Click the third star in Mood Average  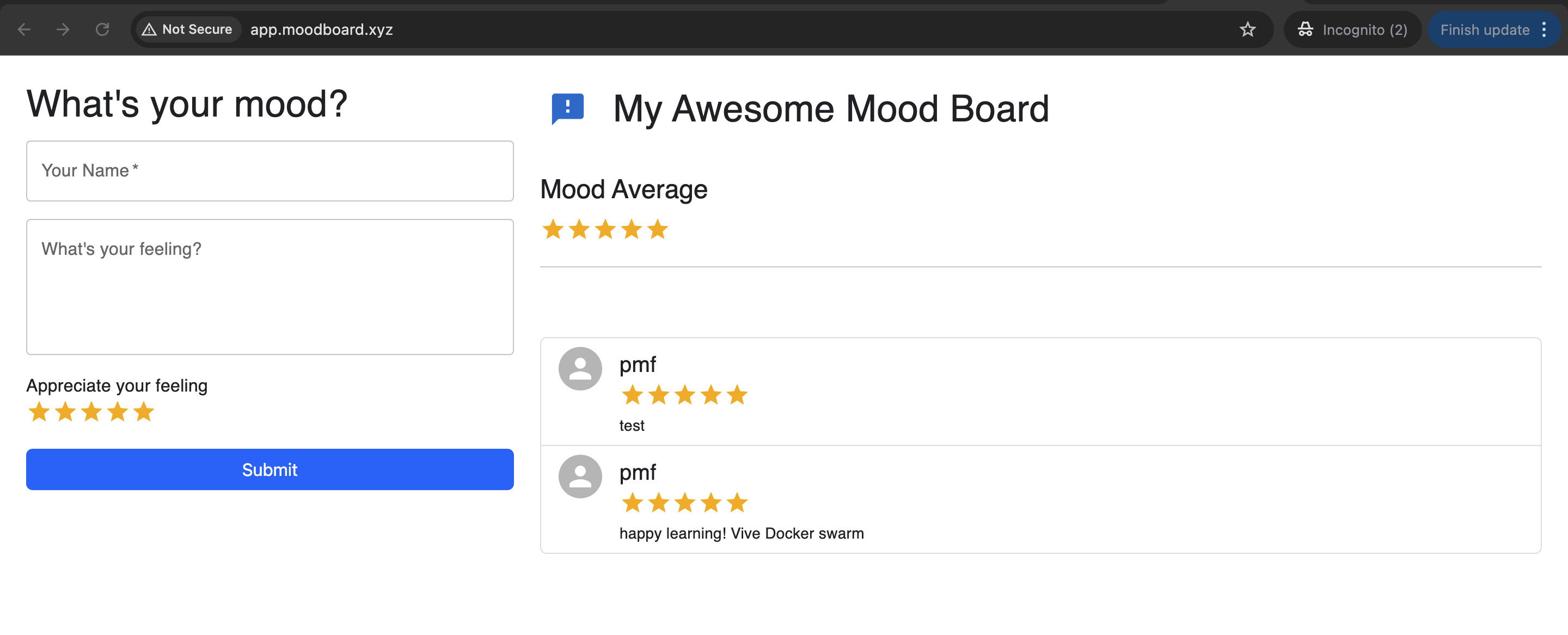point(605,229)
